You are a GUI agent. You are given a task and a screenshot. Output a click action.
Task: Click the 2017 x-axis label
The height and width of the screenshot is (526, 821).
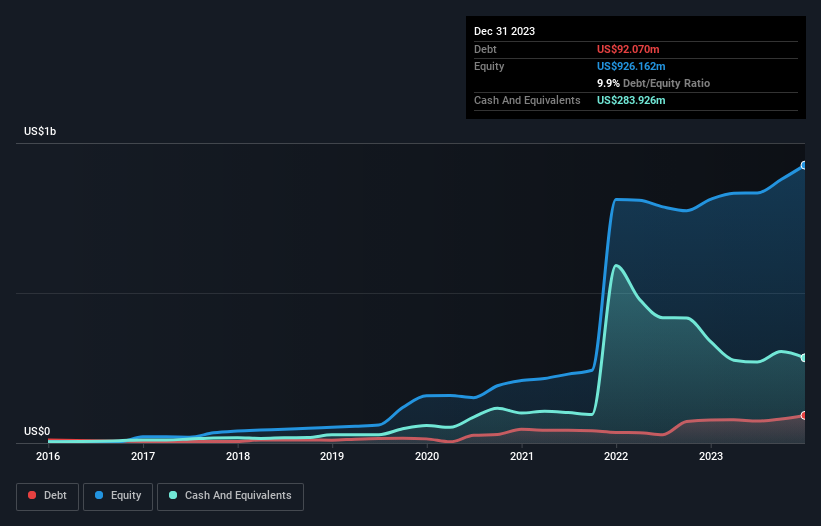[143, 456]
